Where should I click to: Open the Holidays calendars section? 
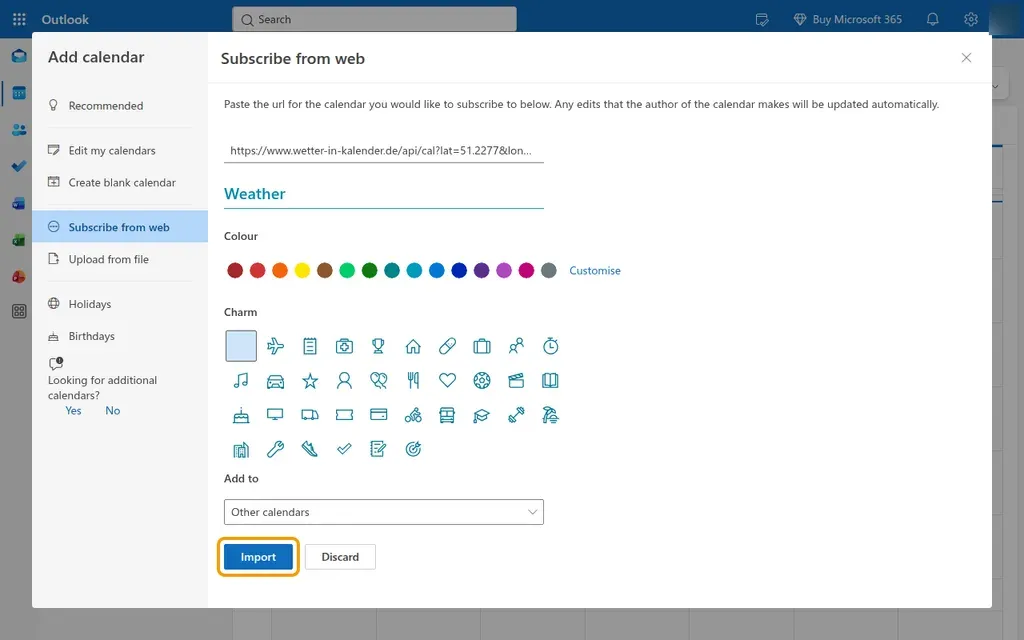point(120,304)
